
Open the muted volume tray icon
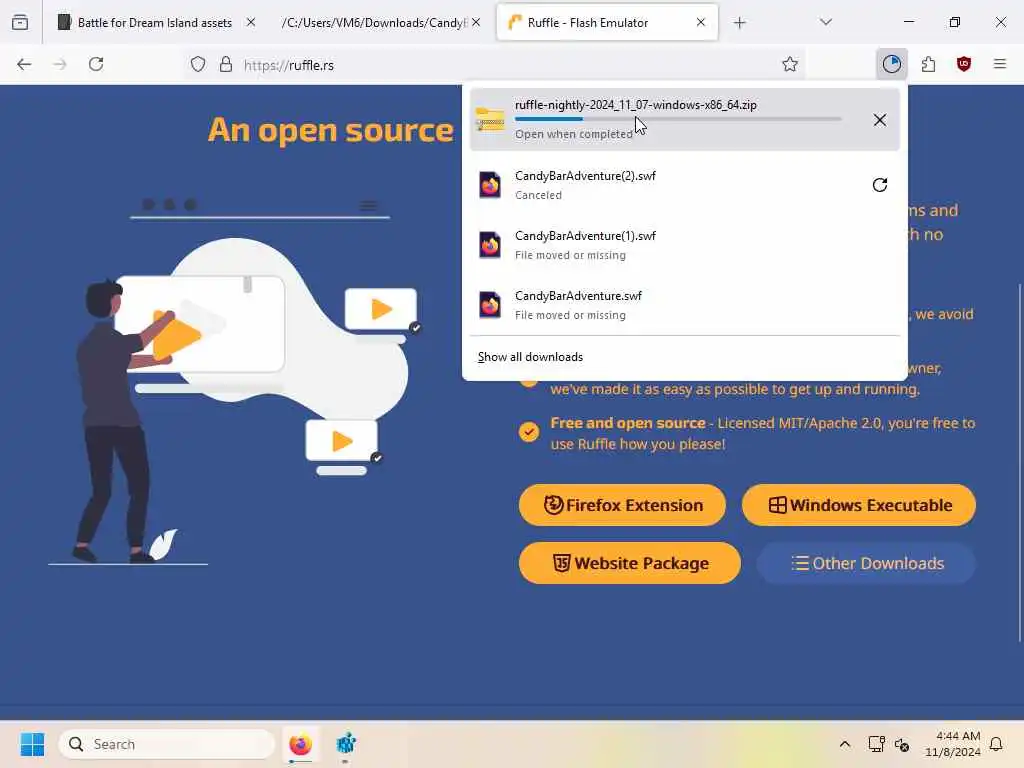click(903, 744)
